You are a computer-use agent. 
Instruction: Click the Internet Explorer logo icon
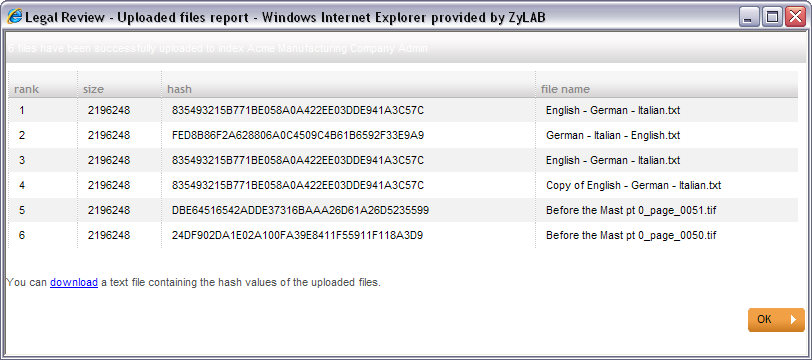tap(14, 17)
